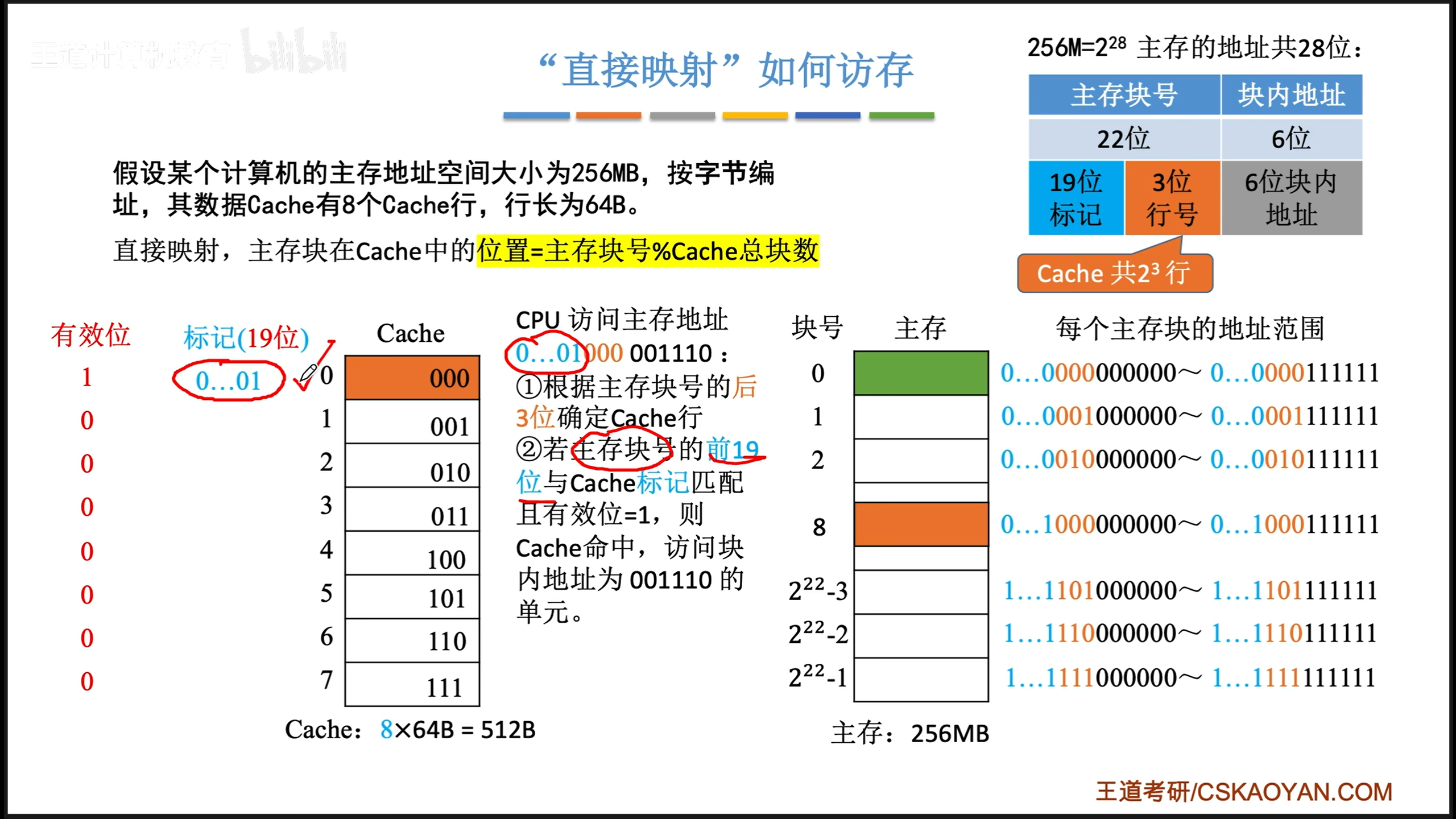Click the slide title "直接映射" 如何访存

click(x=725, y=71)
